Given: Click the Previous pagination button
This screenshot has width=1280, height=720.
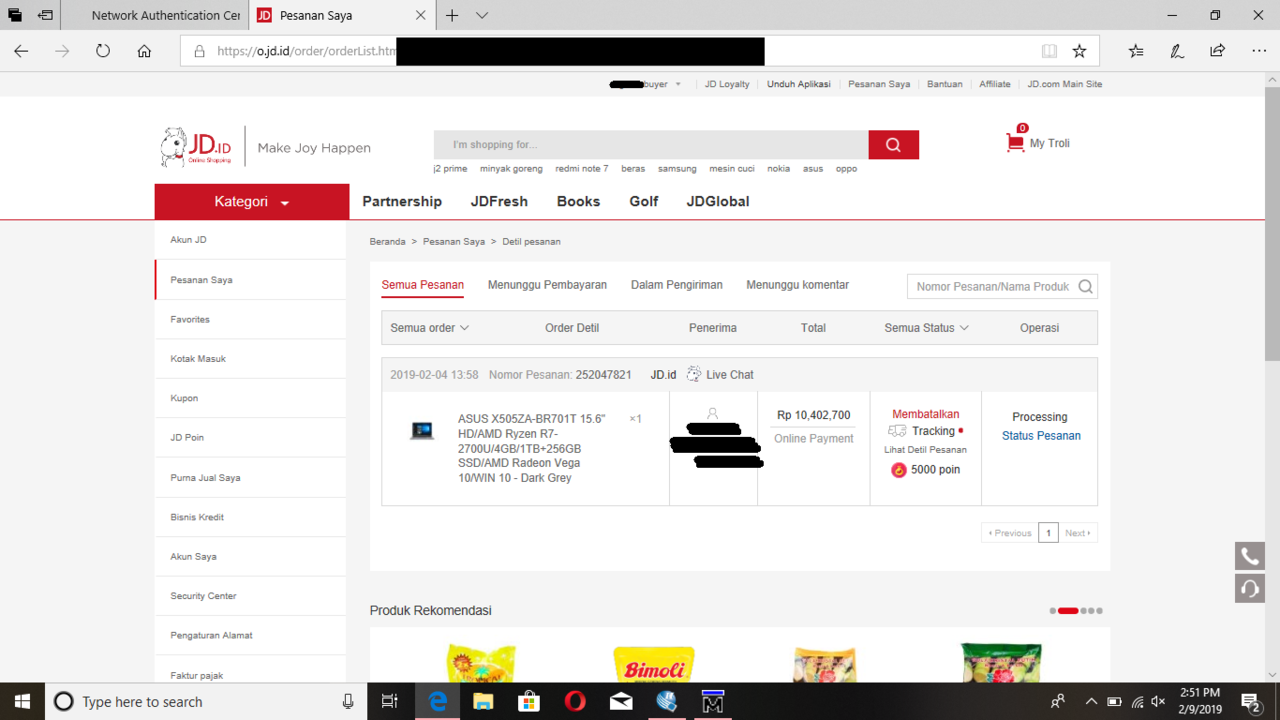Looking at the screenshot, I should [x=1009, y=533].
